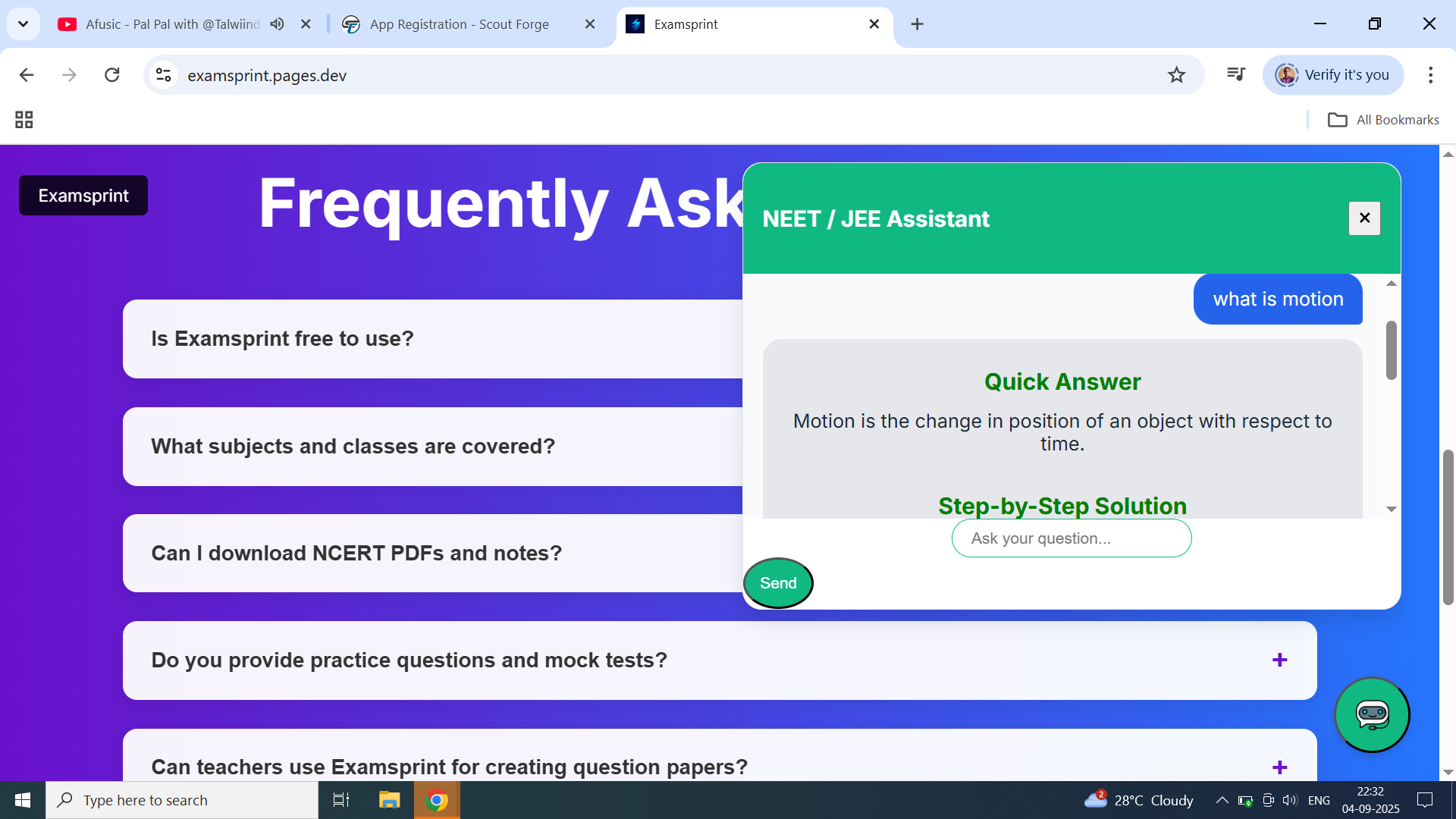Go back with the browser back arrow
Screen dimensions: 1456x819
tap(27, 75)
